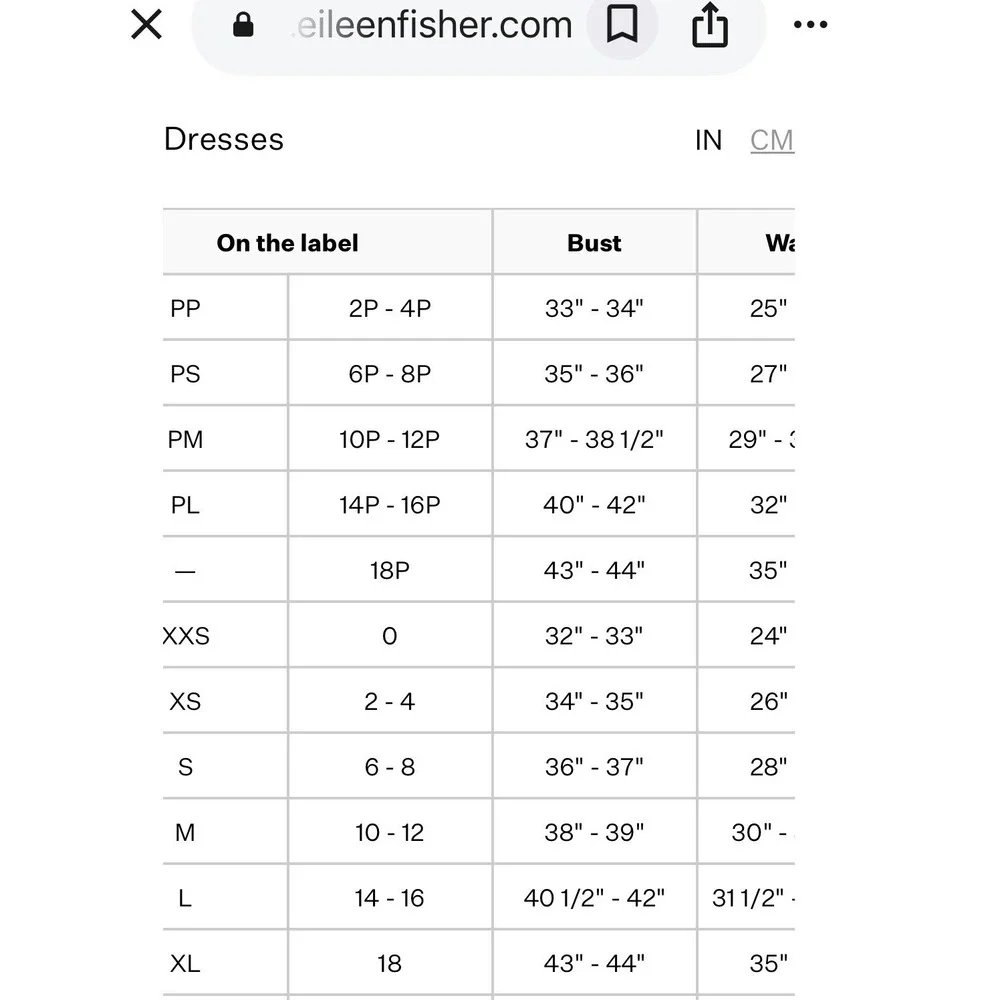Image resolution: width=1000 pixels, height=1000 pixels.
Task: Tap the XXS size label
Action: click(186, 636)
